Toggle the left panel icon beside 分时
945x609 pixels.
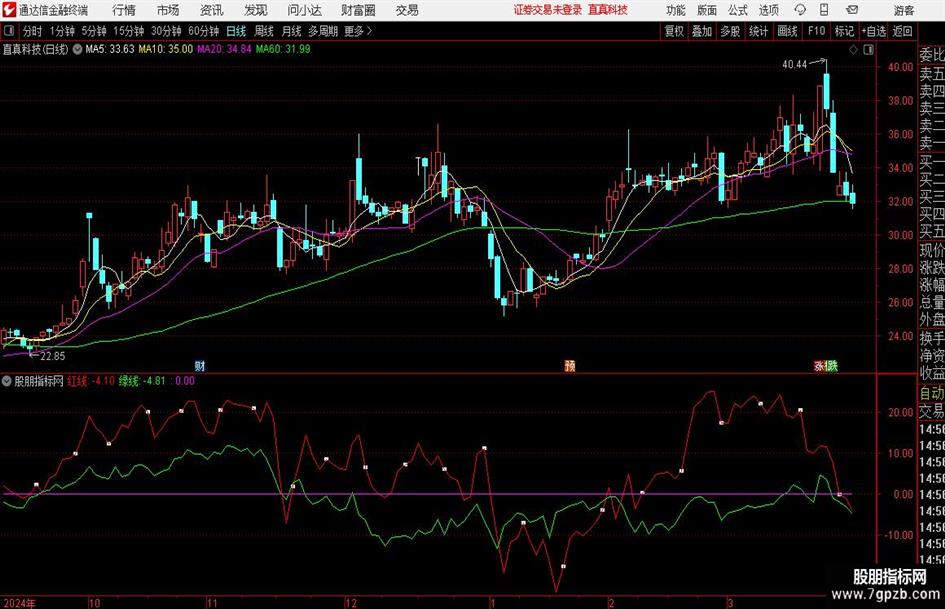pos(8,31)
